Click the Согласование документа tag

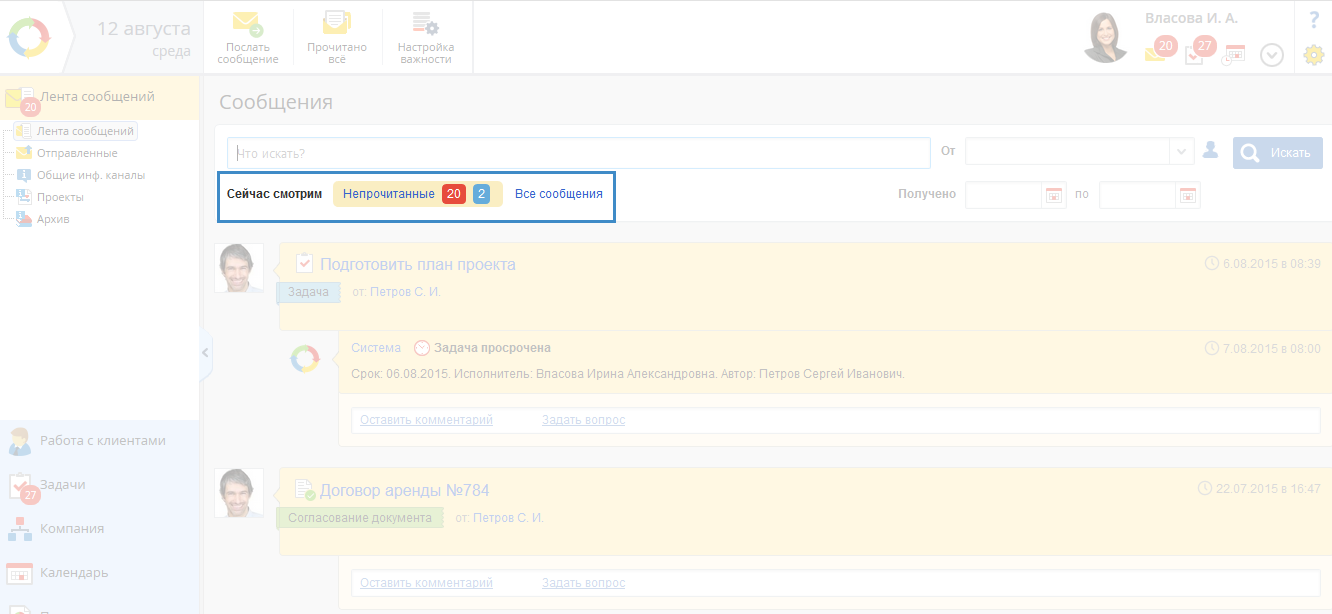[360, 518]
